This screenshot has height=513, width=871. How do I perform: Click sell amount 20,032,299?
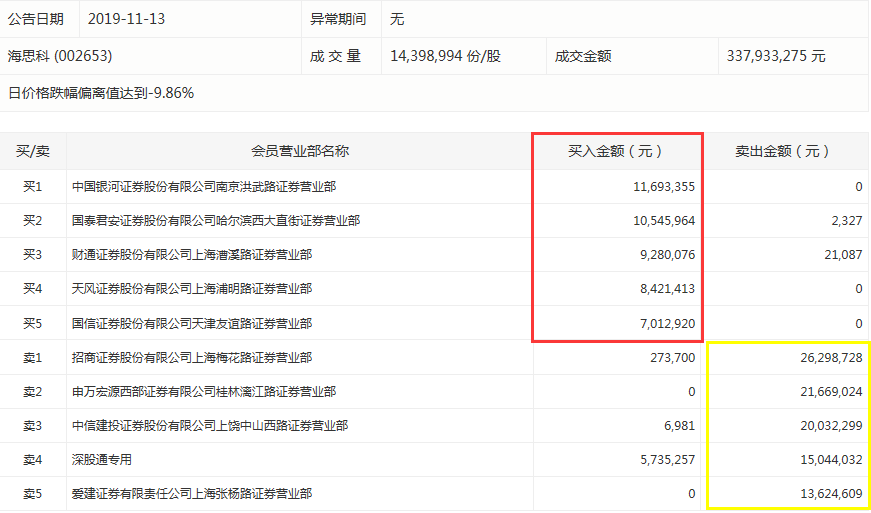click(832, 426)
